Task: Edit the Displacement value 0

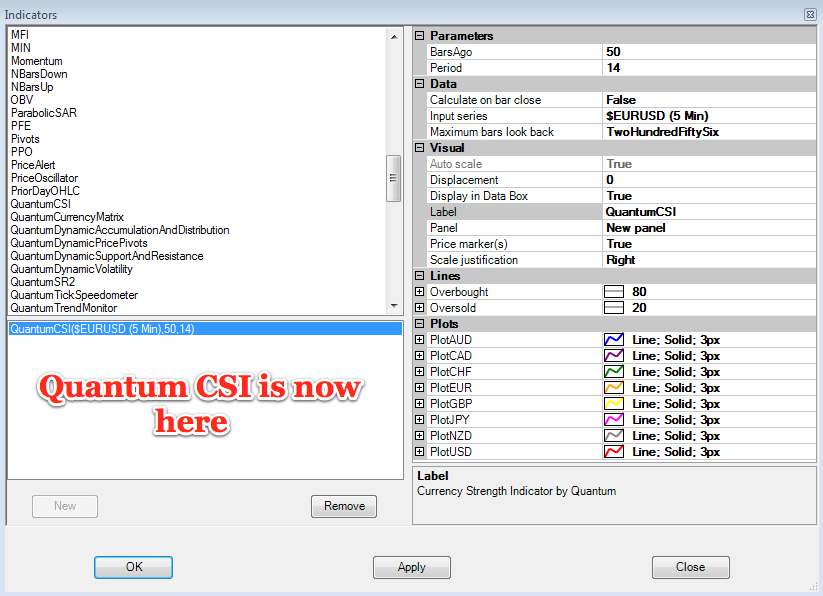Action: click(709, 179)
